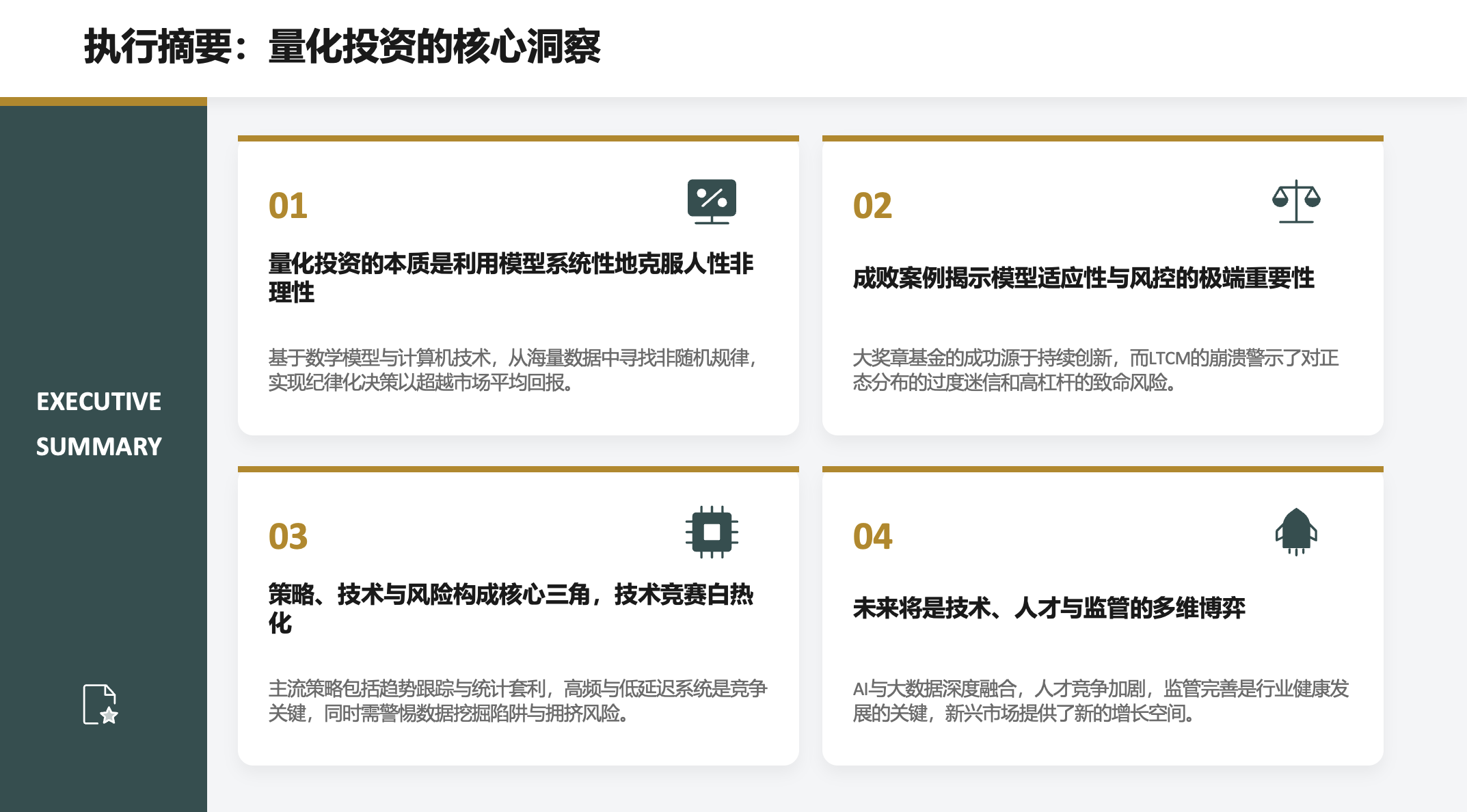
Task: Click card 02 heading about 成败案例
Action: pos(1083,278)
